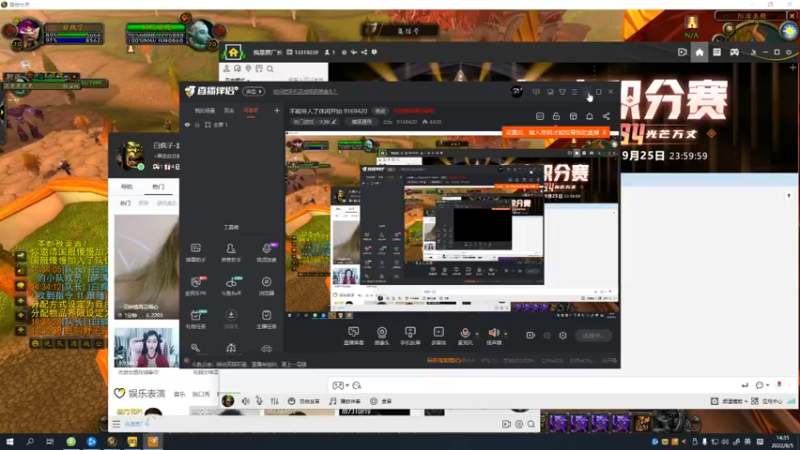
Task: Click the greyed start-stream button
Action: (x=593, y=335)
